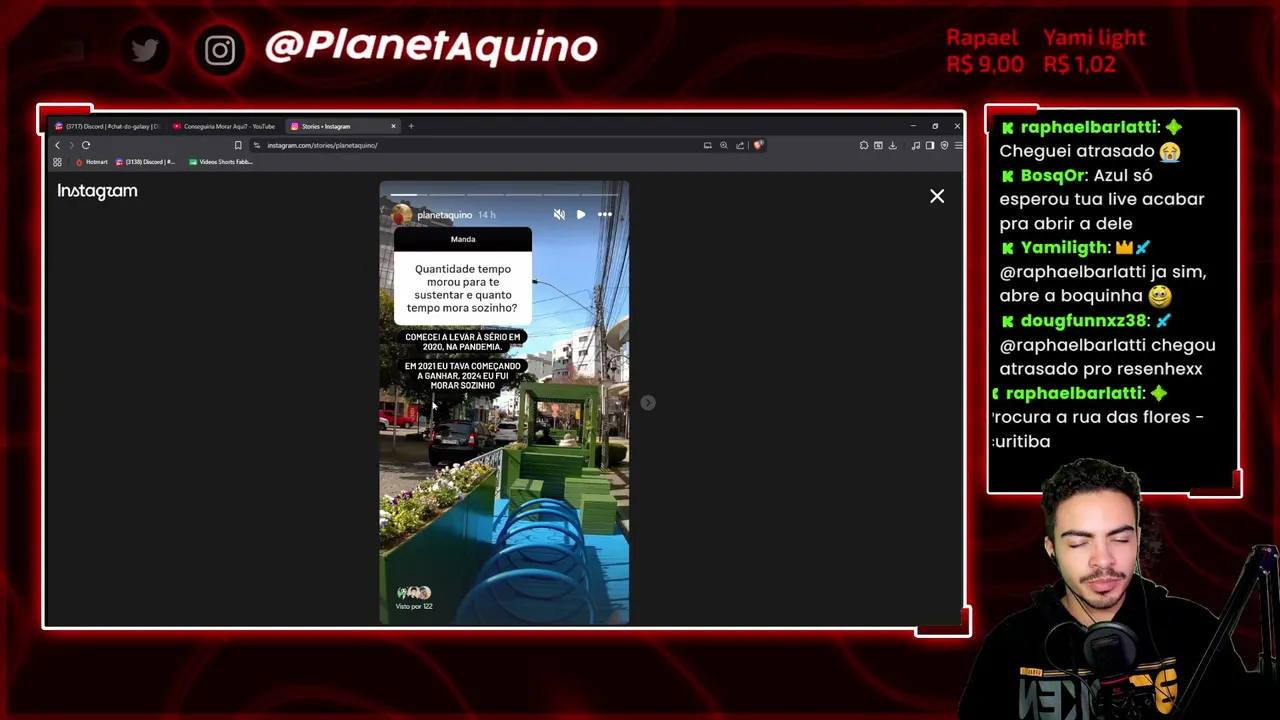The width and height of the screenshot is (1280, 720).
Task: Open the 'Visto por 122' viewers list
Action: 414,599
